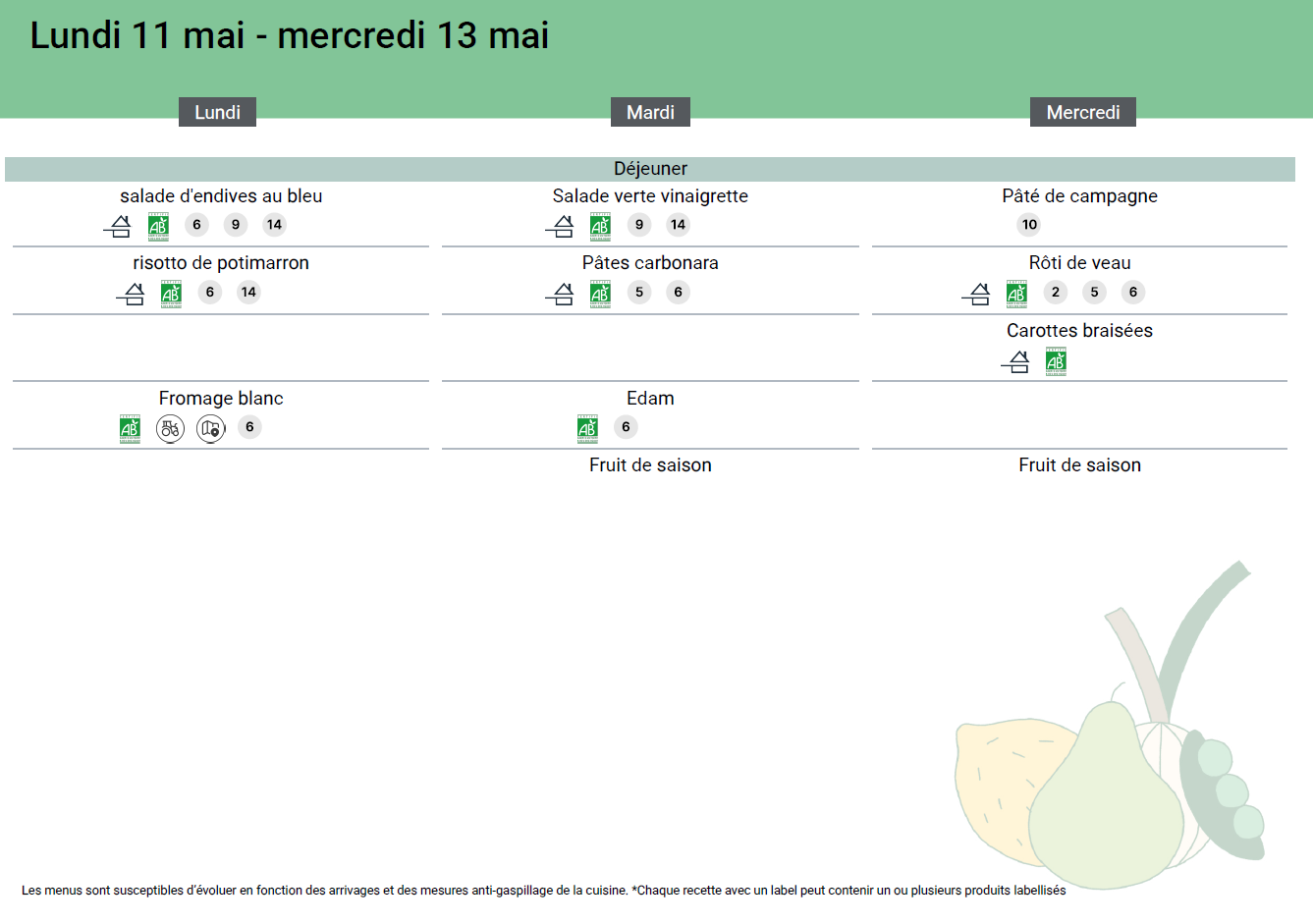Viewport: 1313px width, 924px height.
Task: Click the tractor icon under Fromage blanc
Action: pyautogui.click(x=170, y=428)
